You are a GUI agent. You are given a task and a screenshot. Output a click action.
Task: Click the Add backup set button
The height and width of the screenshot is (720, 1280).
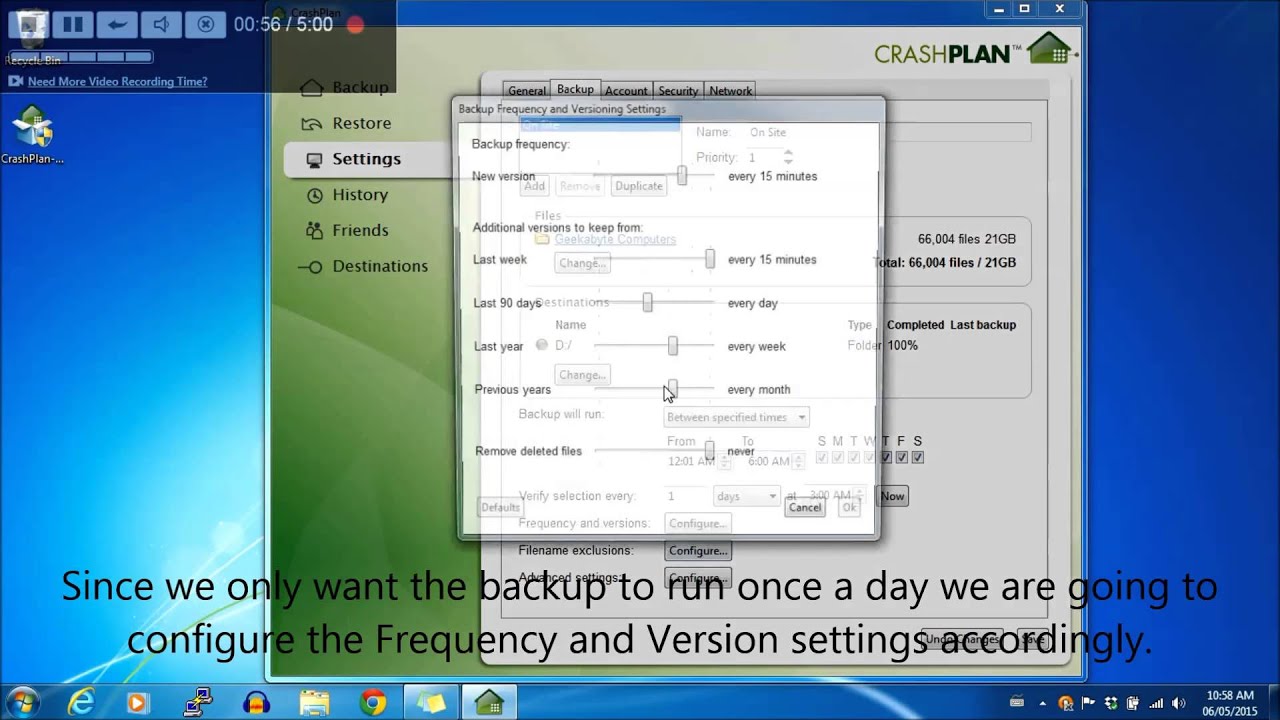535,186
